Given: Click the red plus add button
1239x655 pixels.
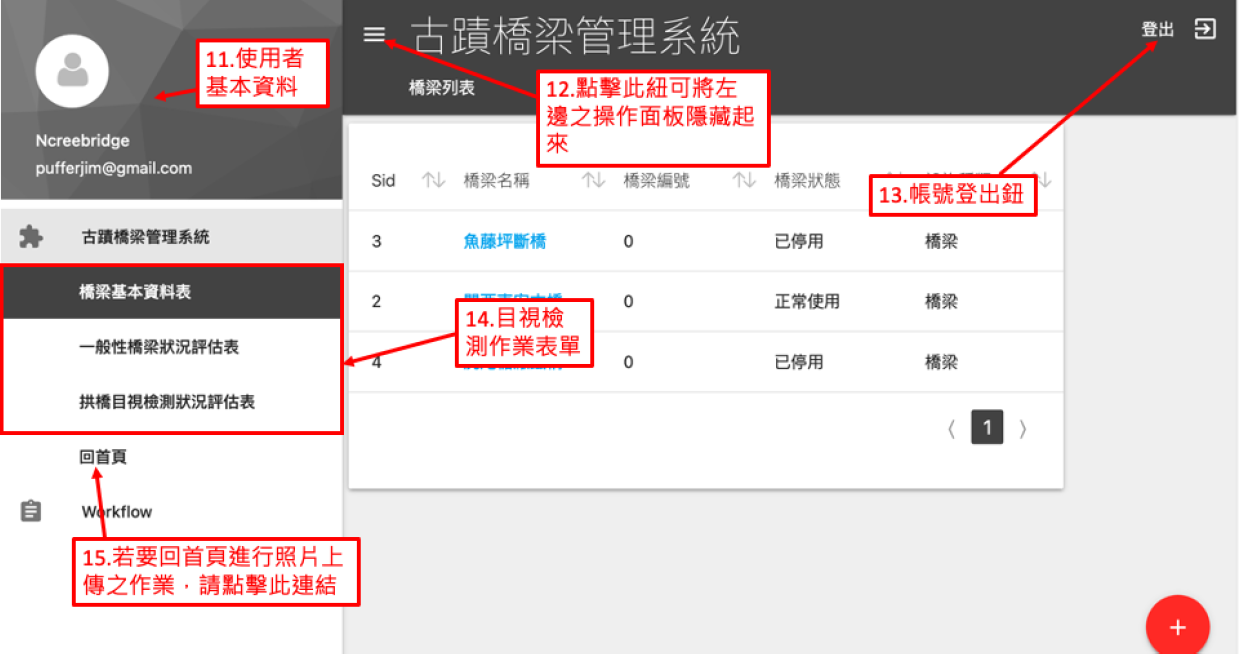Looking at the screenshot, I should (1177, 627).
